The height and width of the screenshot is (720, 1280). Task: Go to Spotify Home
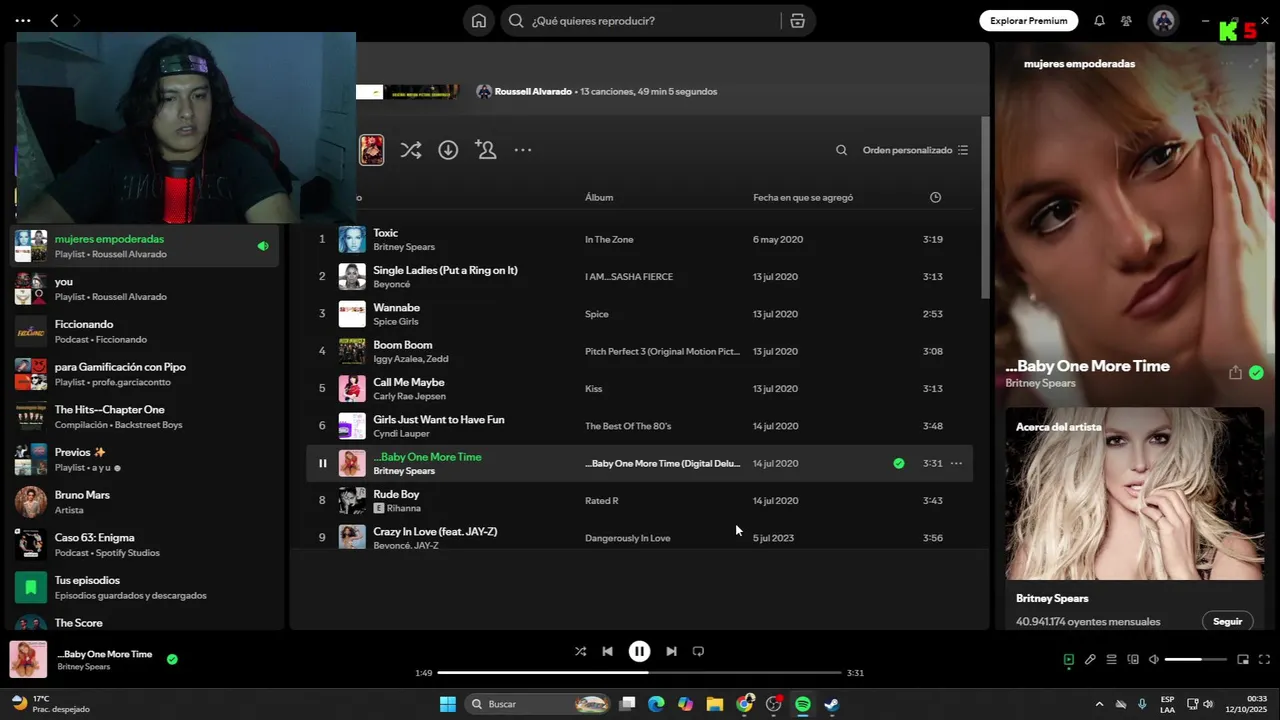pos(479,21)
